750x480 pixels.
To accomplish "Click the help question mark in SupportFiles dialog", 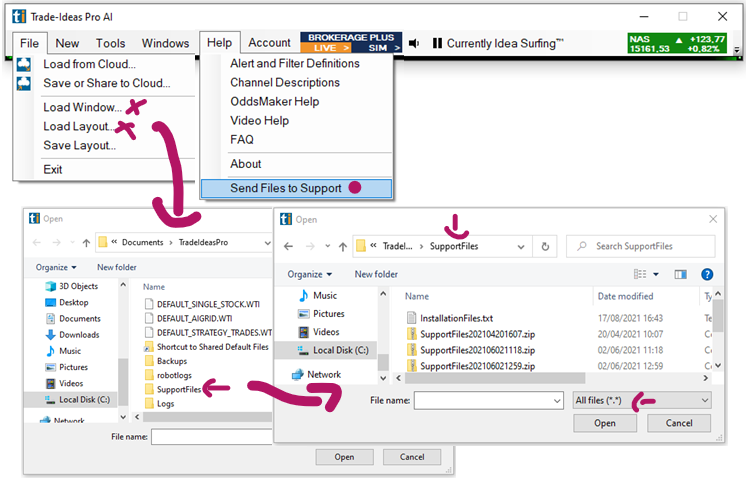I will pyautogui.click(x=707, y=274).
